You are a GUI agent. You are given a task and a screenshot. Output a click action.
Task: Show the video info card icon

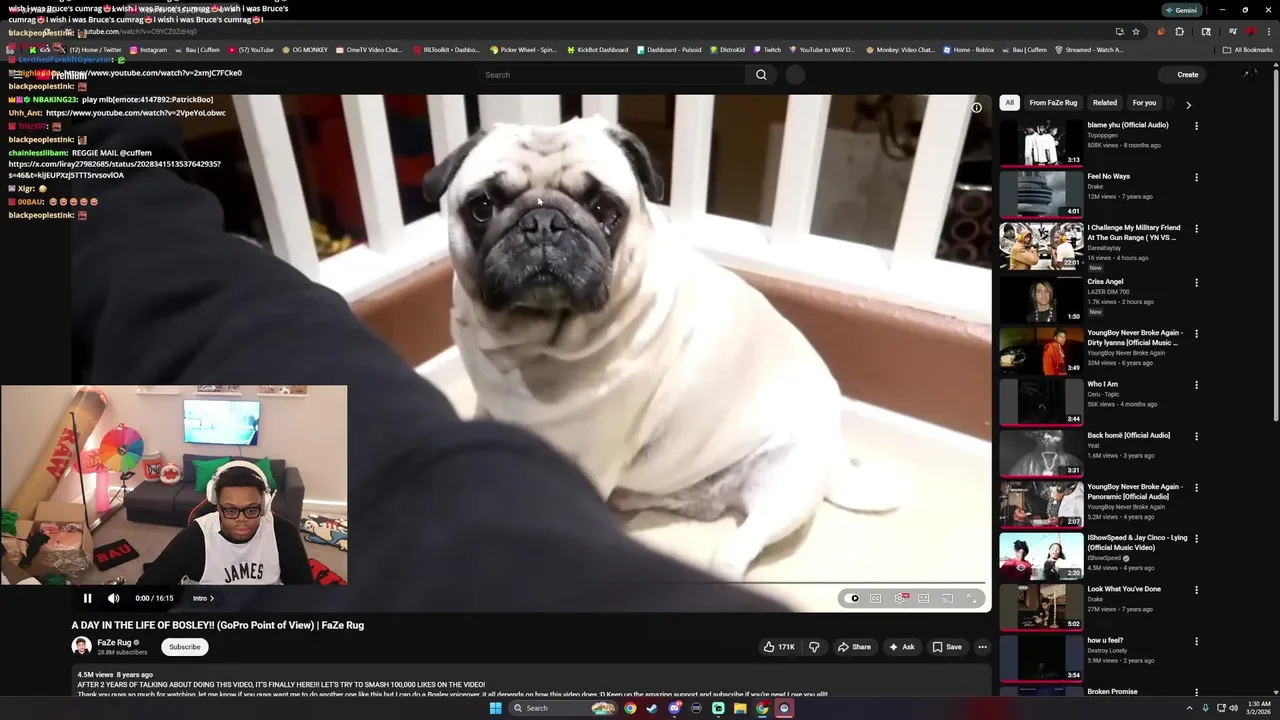977,108
